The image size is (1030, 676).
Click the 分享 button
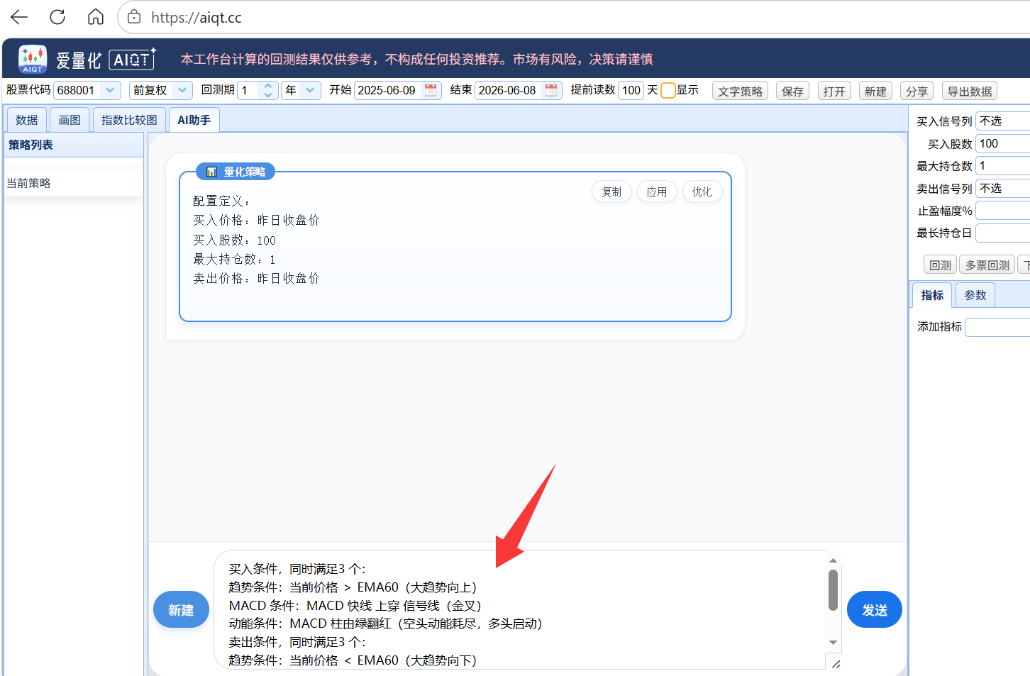[917, 91]
